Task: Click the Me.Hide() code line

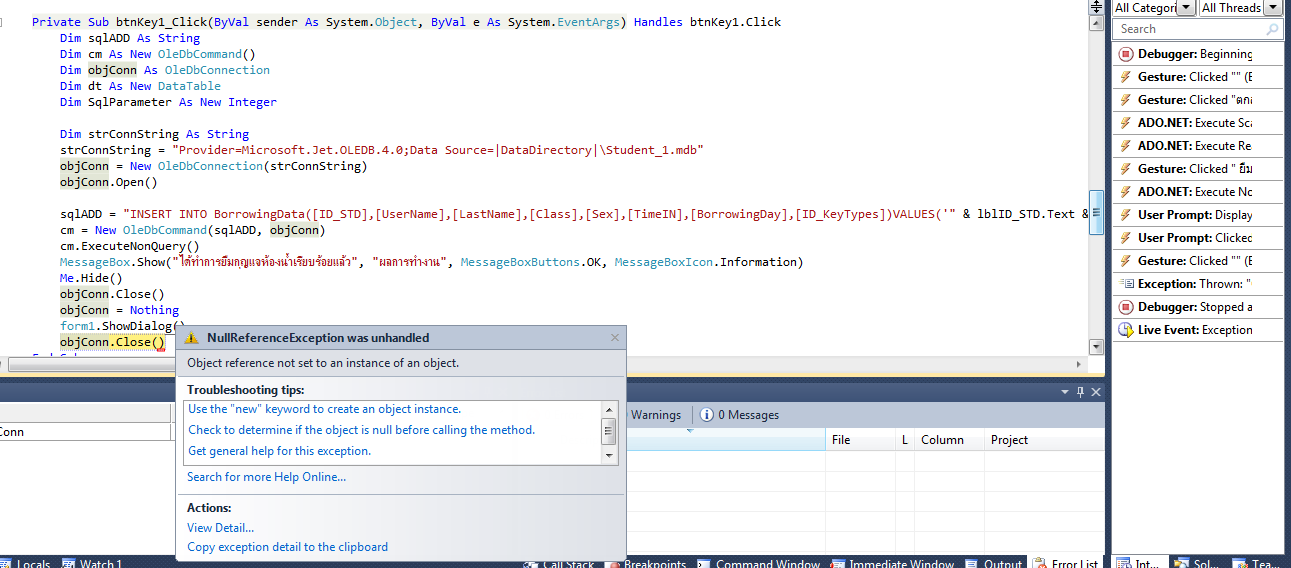Action: point(91,278)
